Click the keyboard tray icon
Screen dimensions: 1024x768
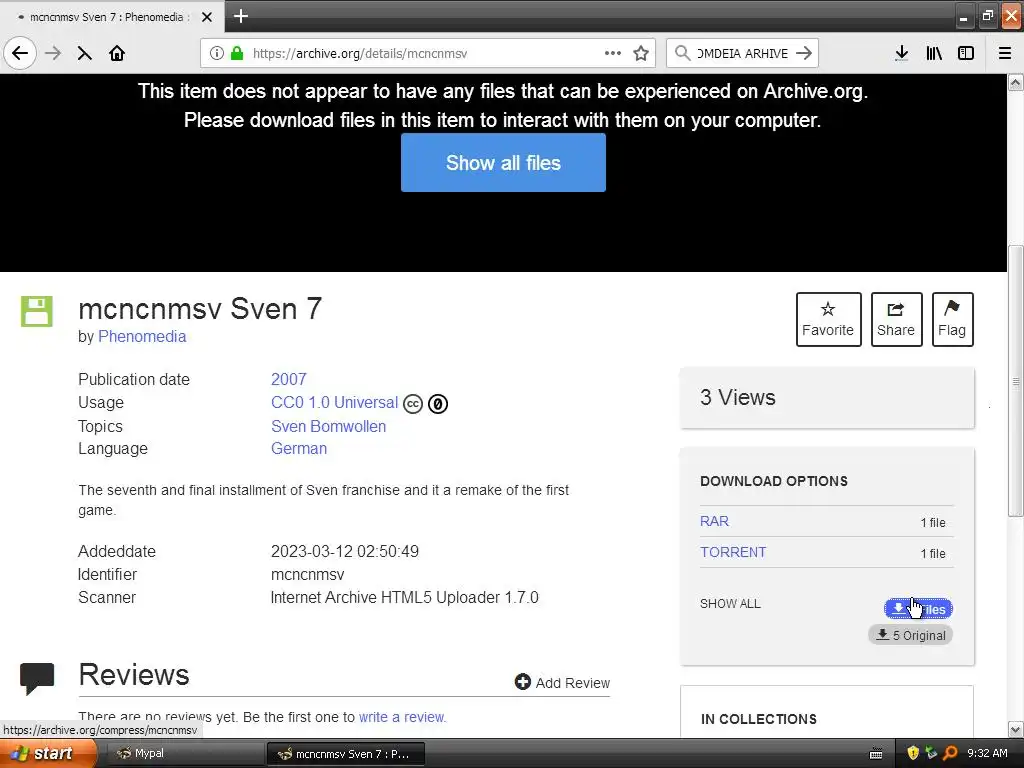click(x=876, y=754)
